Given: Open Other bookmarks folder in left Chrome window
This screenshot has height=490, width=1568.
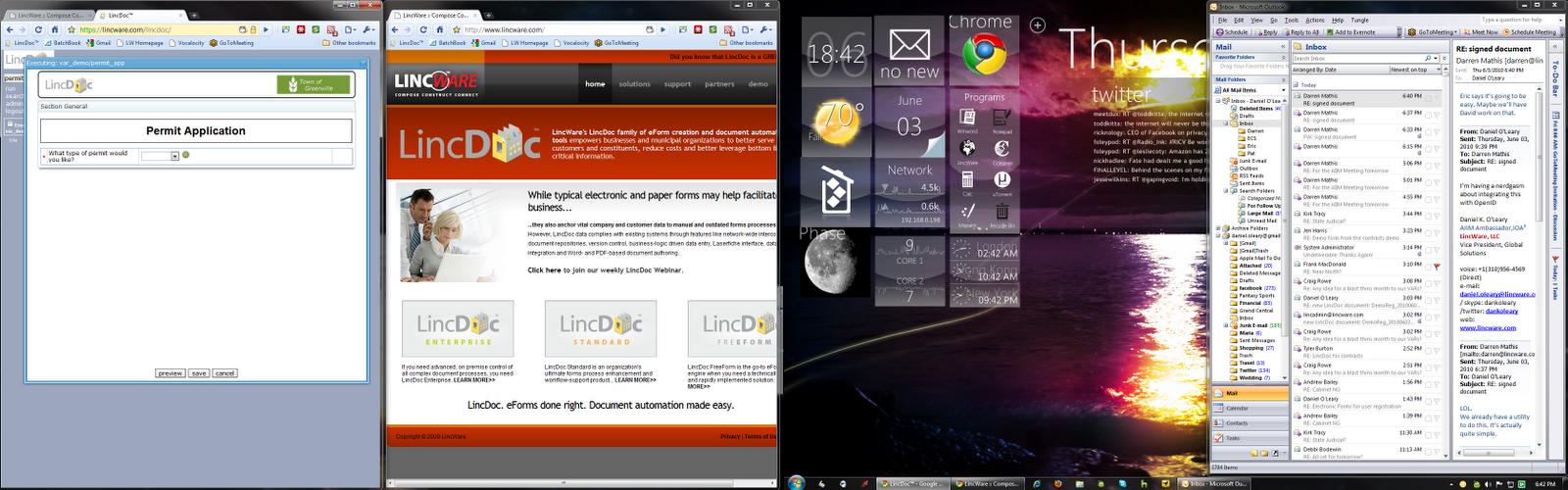Looking at the screenshot, I should (x=349, y=43).
